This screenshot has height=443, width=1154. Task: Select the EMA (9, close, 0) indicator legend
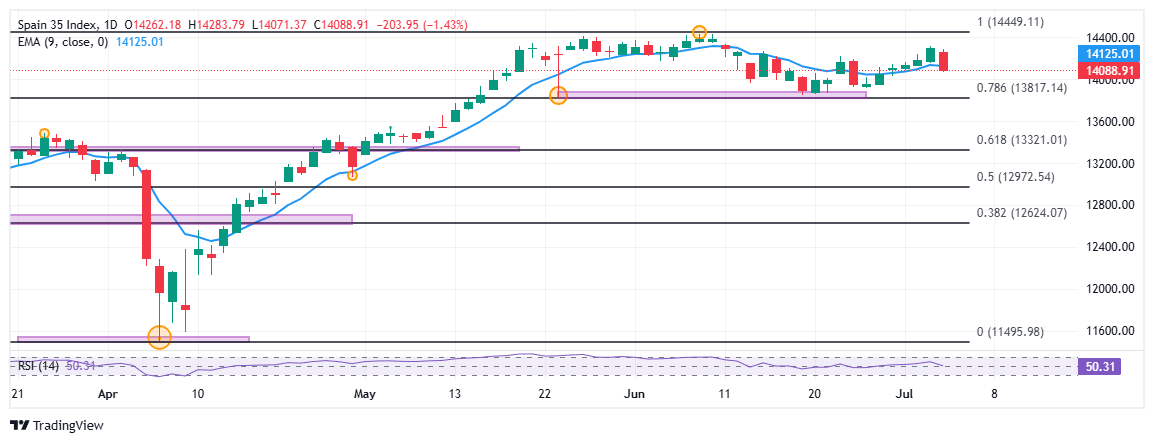pos(60,41)
